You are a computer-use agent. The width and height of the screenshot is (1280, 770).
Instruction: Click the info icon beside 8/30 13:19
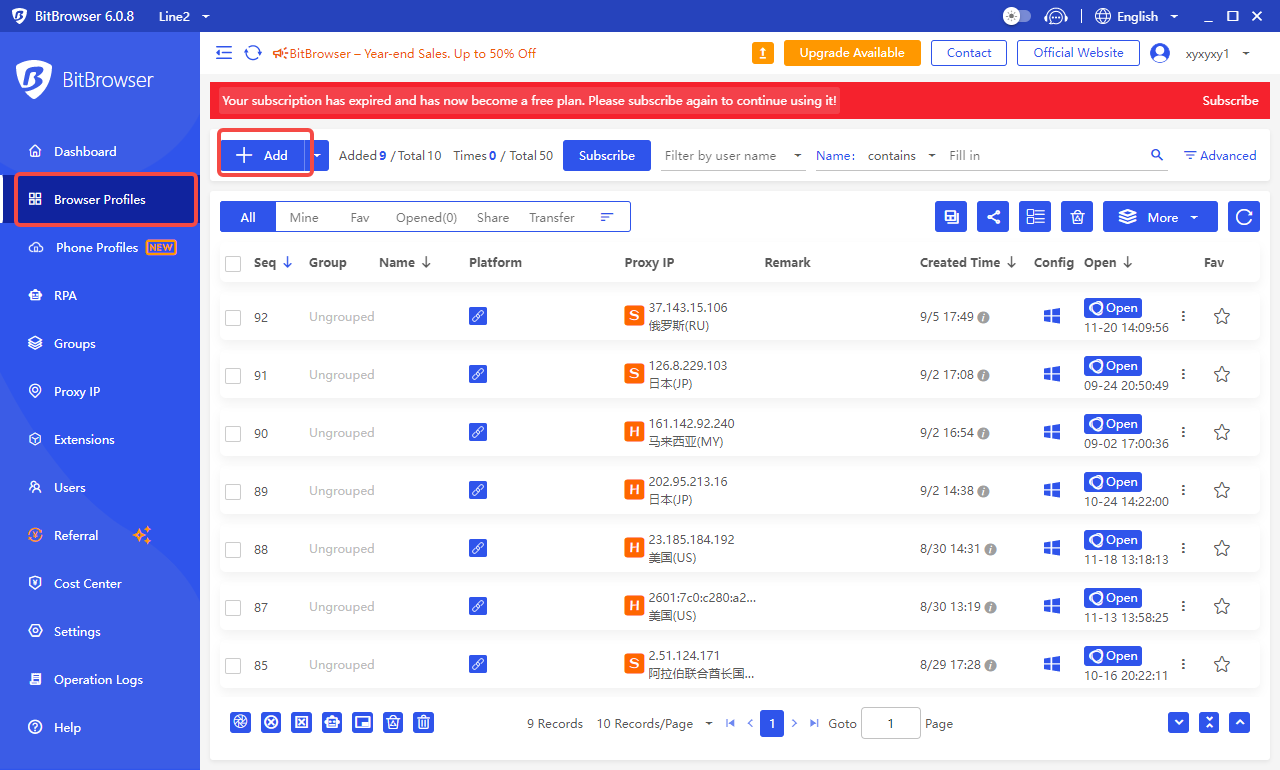pyautogui.click(x=991, y=608)
